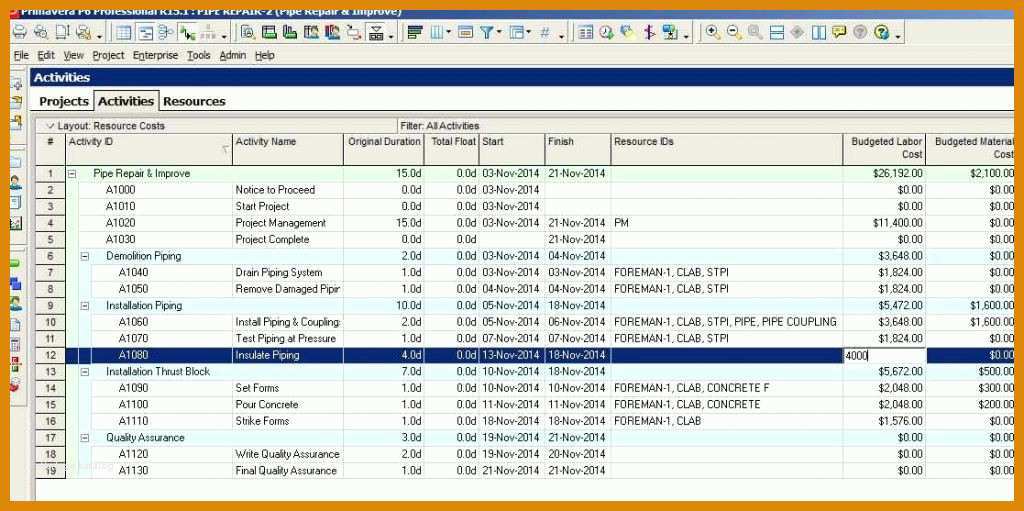The image size is (1024, 511).
Task: Click the Resource Usage Spreadsheet icon
Action: pyautogui.click(x=312, y=32)
